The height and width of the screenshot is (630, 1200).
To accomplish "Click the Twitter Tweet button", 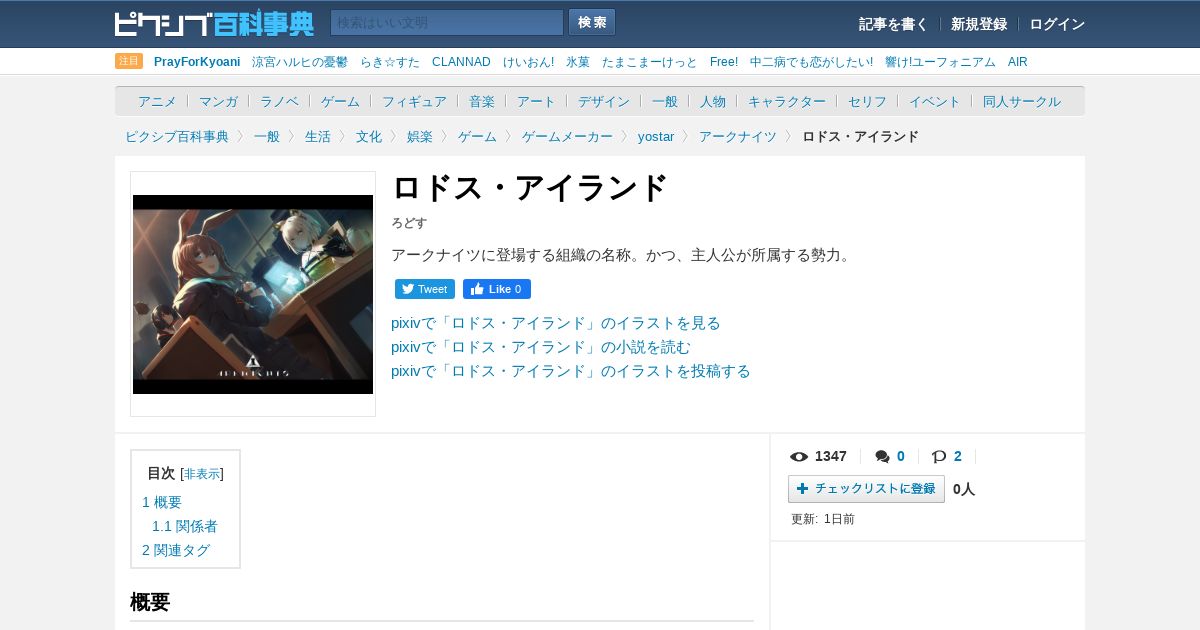I will pyautogui.click(x=425, y=289).
